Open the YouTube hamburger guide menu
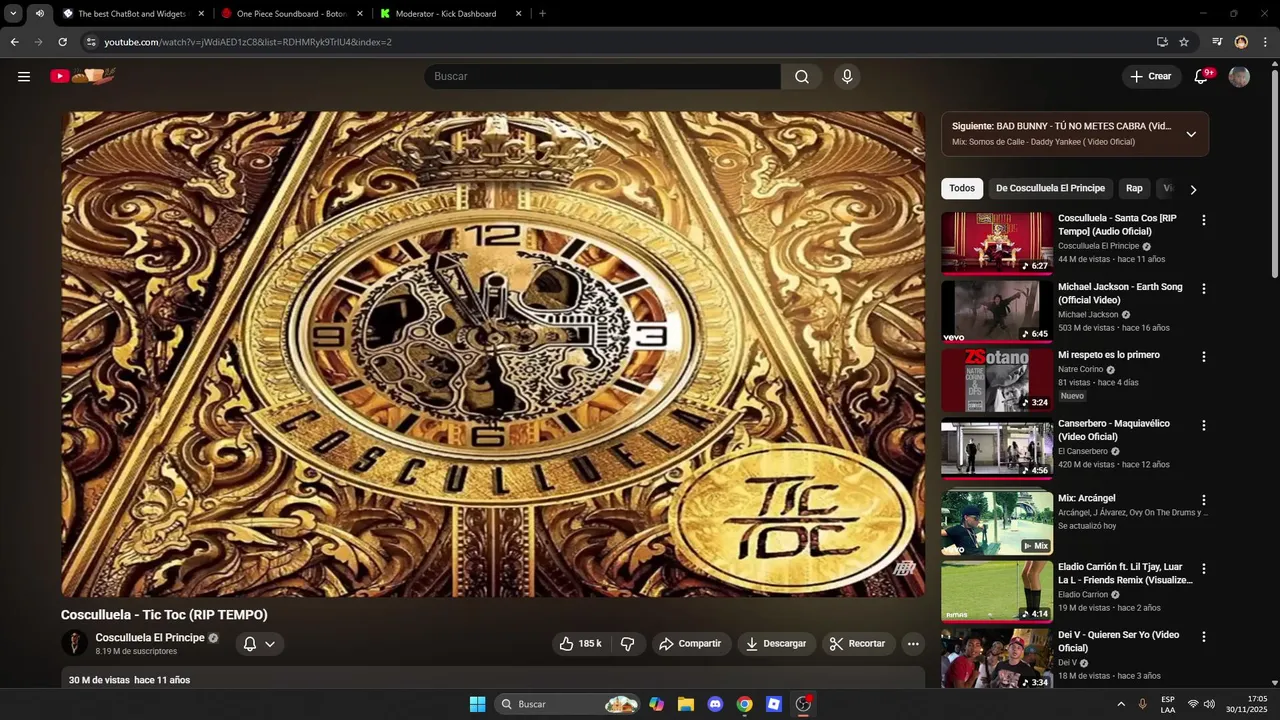The height and width of the screenshot is (720, 1280). pyautogui.click(x=24, y=76)
